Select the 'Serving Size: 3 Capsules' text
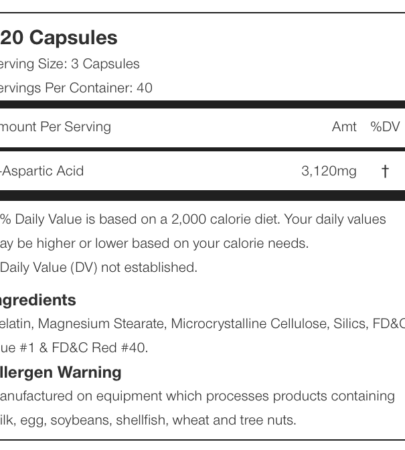This screenshot has width=405, height=450. click(x=70, y=64)
